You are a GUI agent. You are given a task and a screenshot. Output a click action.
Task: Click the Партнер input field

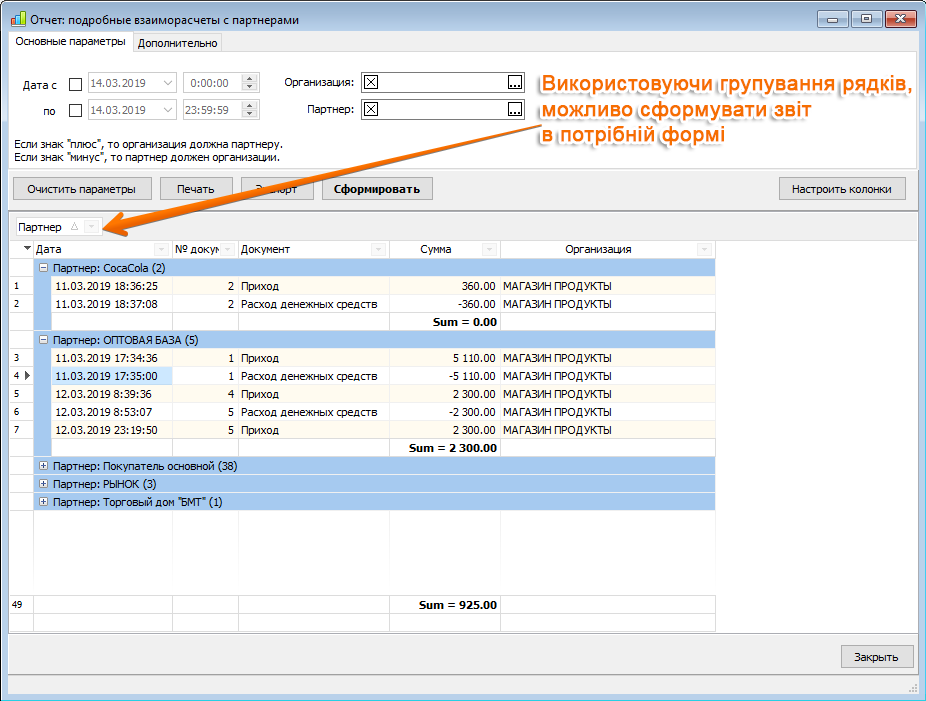[x=442, y=109]
